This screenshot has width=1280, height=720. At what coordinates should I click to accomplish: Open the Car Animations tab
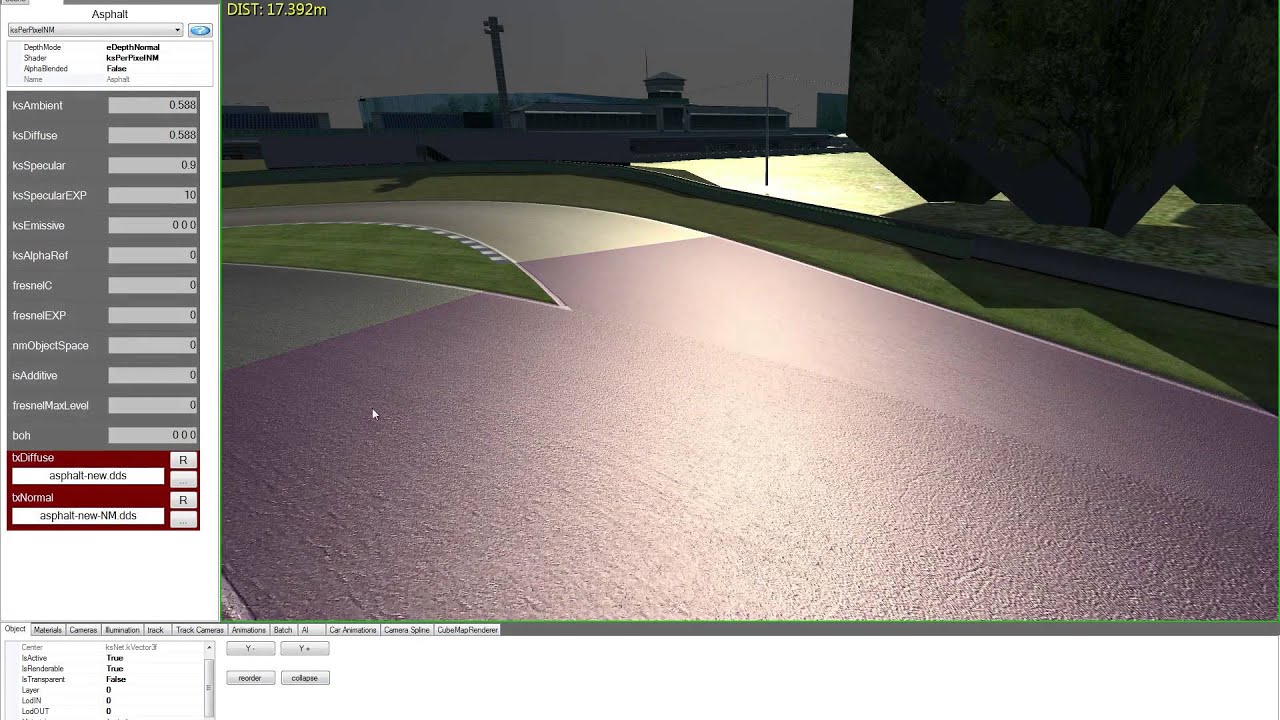[353, 630]
